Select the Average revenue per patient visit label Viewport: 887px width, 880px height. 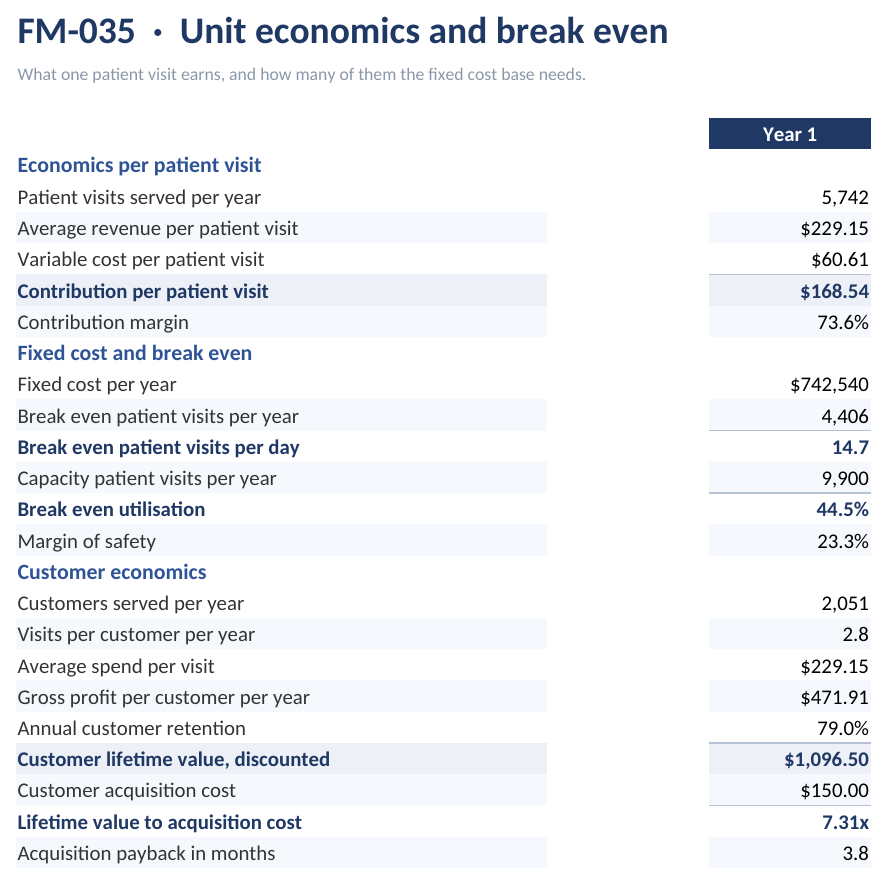click(x=157, y=228)
